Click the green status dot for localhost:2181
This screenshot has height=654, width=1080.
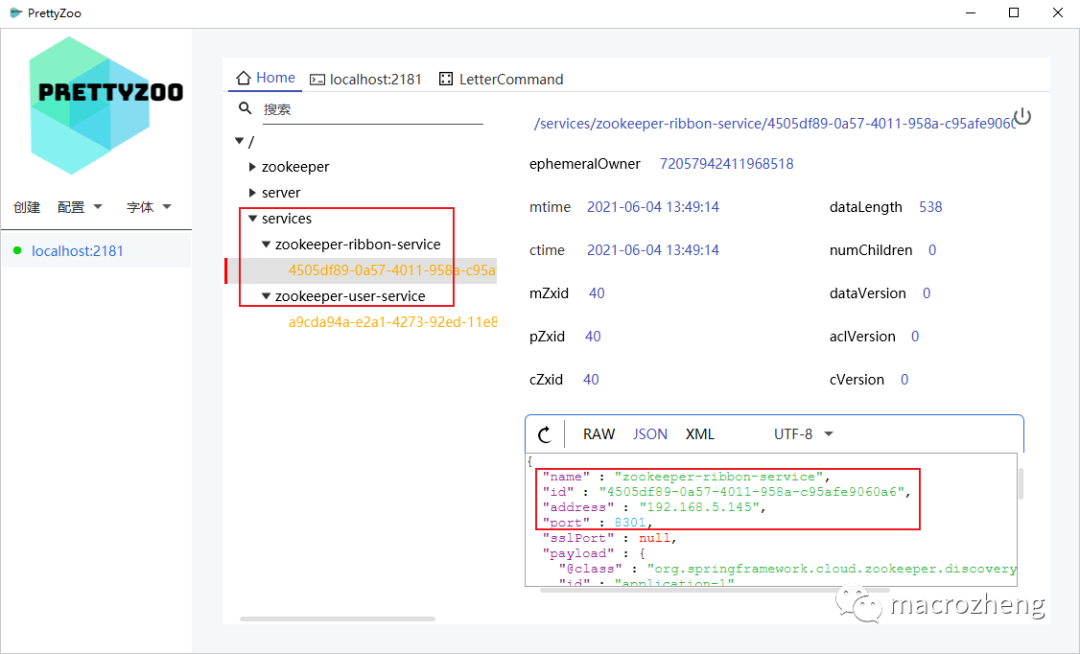(x=17, y=251)
